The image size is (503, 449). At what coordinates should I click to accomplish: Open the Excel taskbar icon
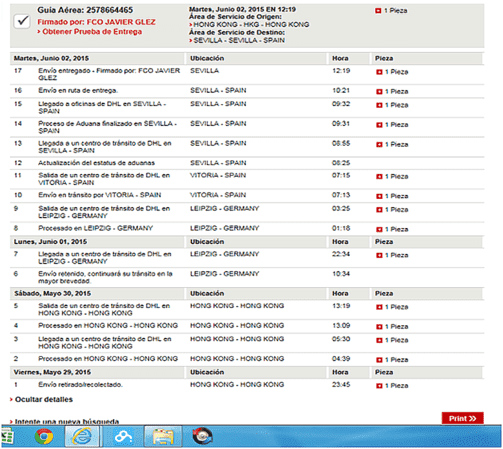(x=7, y=436)
